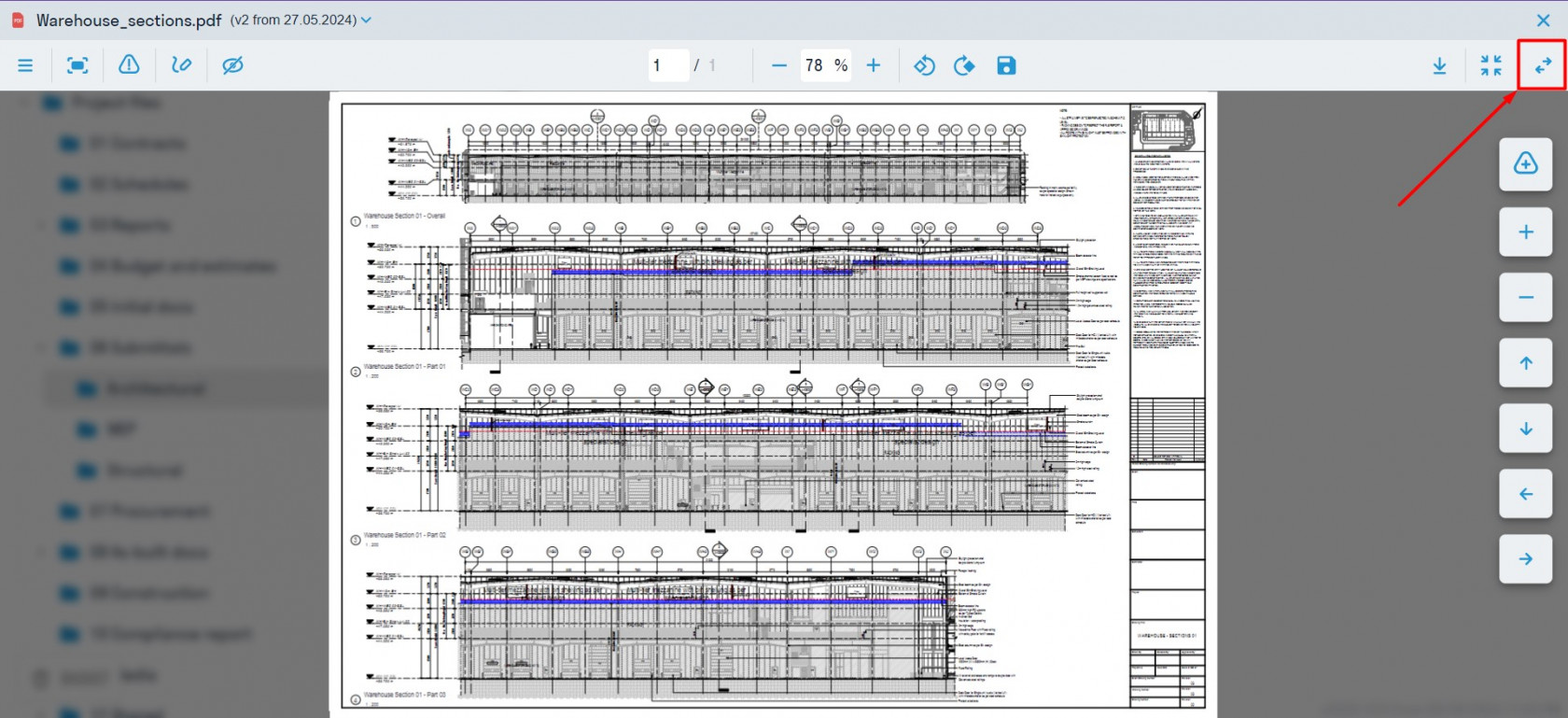Click the floppy disk save icon

[1006, 65]
